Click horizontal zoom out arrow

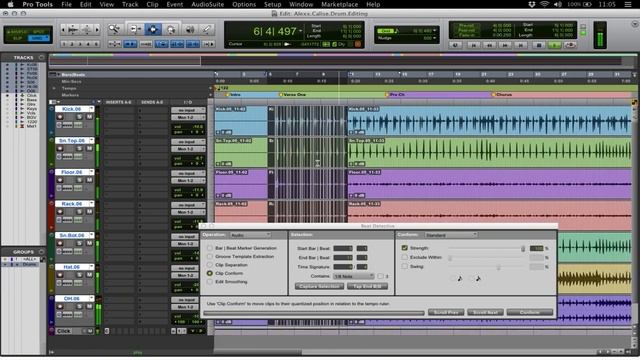[63, 29]
